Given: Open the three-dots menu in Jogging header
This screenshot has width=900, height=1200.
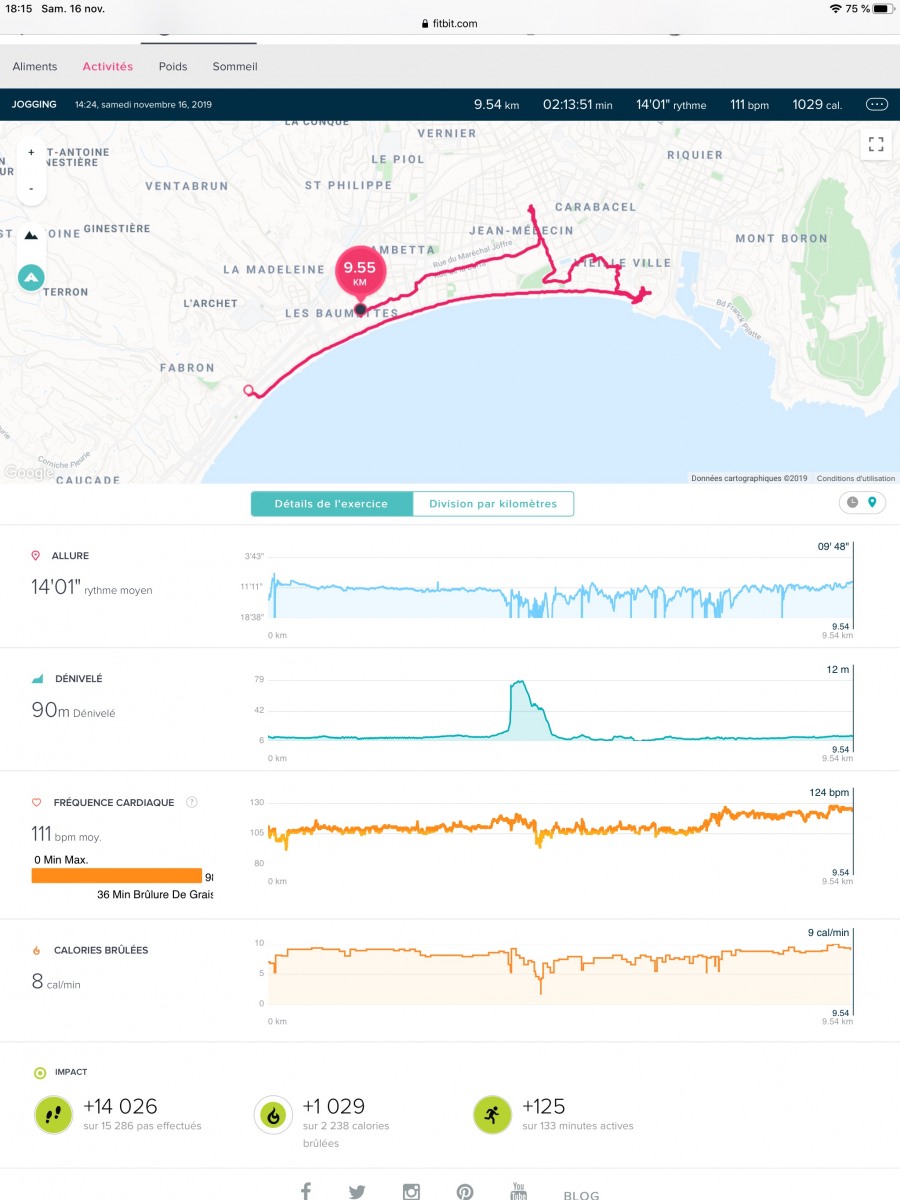Looking at the screenshot, I should click(x=877, y=104).
